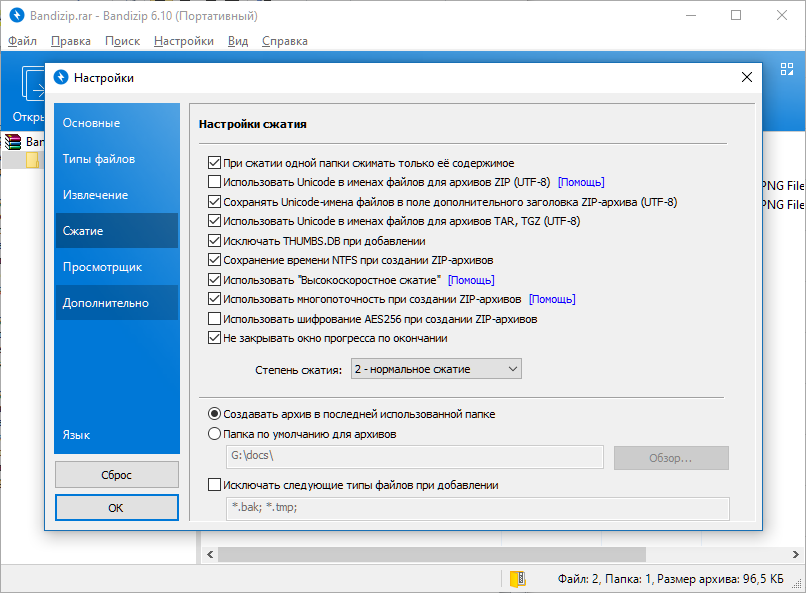This screenshot has width=806, height=593.
Task: Open the Дополнительно settings tab
Action: (x=117, y=303)
